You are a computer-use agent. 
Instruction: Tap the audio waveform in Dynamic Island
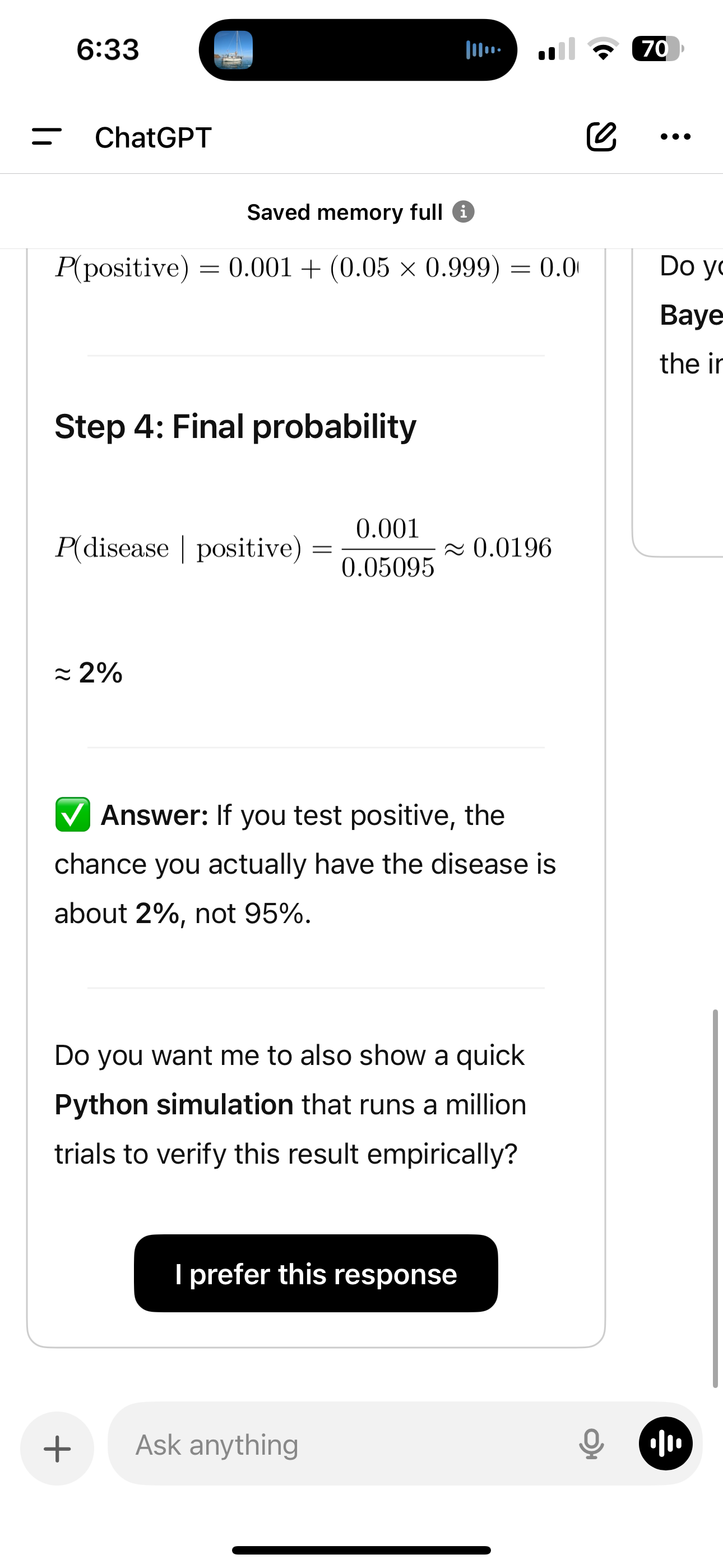pos(483,49)
